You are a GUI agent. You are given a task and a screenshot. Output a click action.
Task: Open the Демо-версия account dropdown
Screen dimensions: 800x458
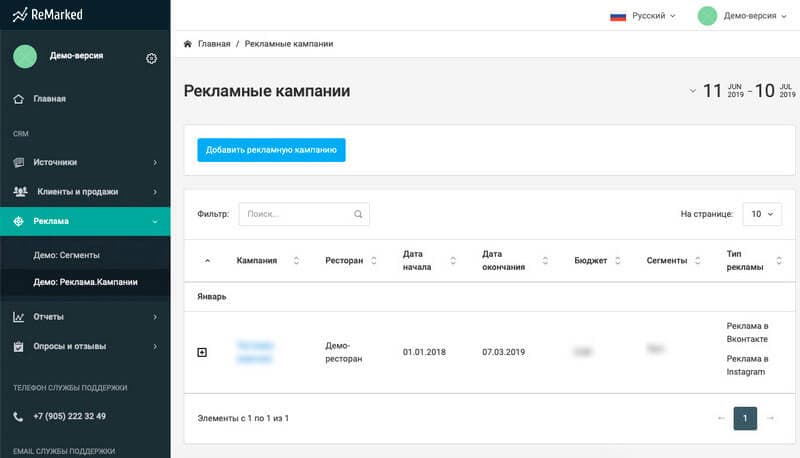pyautogui.click(x=755, y=16)
